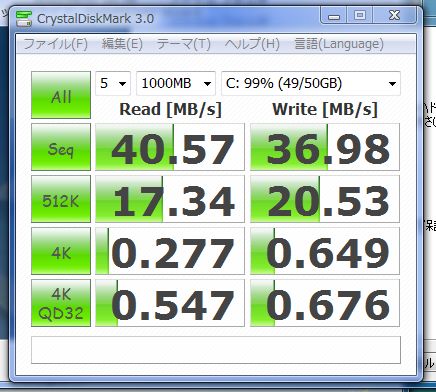The height and width of the screenshot is (392, 436).
Task: Click the Write [MB/s] column header
Action: (325, 110)
